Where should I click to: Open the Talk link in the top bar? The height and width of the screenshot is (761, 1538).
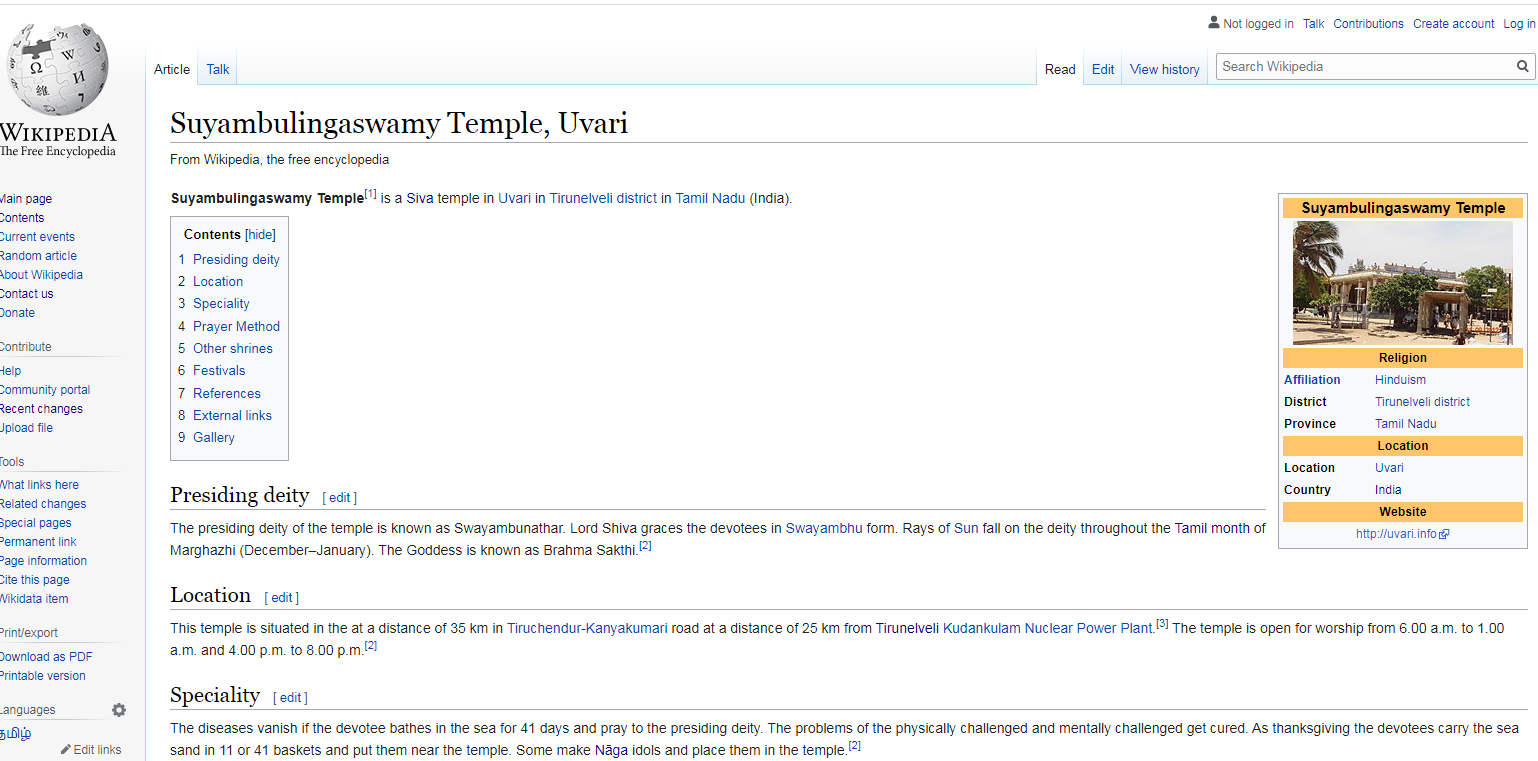click(1313, 23)
